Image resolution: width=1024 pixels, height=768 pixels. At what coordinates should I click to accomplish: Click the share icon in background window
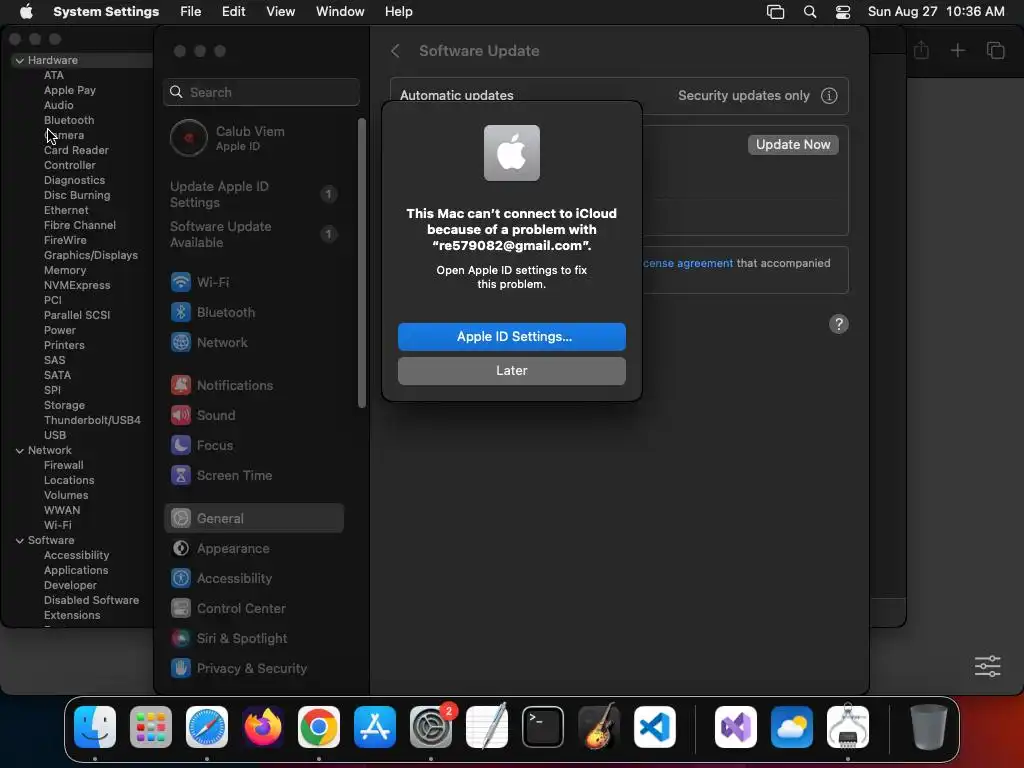point(921,50)
